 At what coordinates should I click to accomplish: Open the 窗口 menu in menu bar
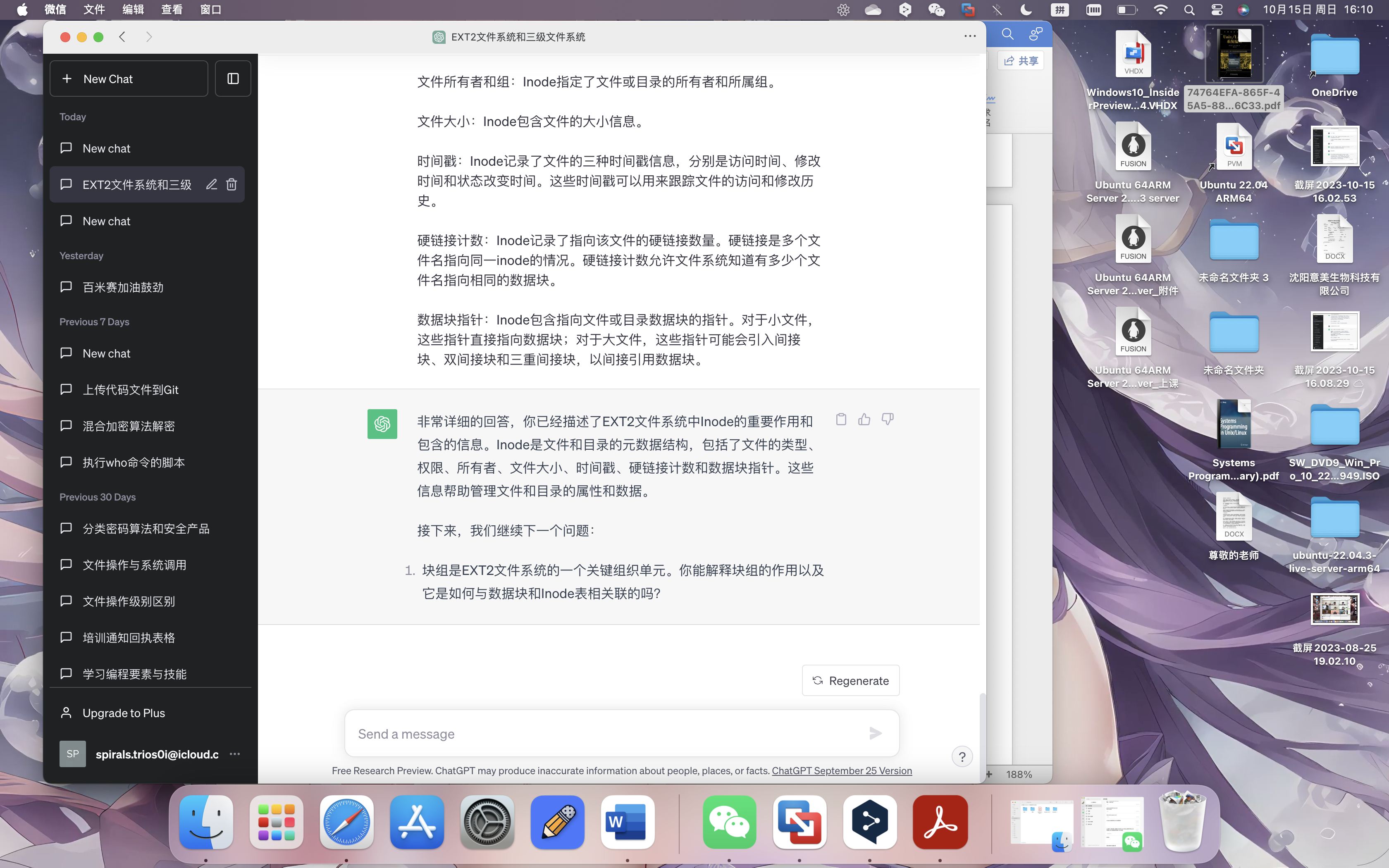coord(211,10)
